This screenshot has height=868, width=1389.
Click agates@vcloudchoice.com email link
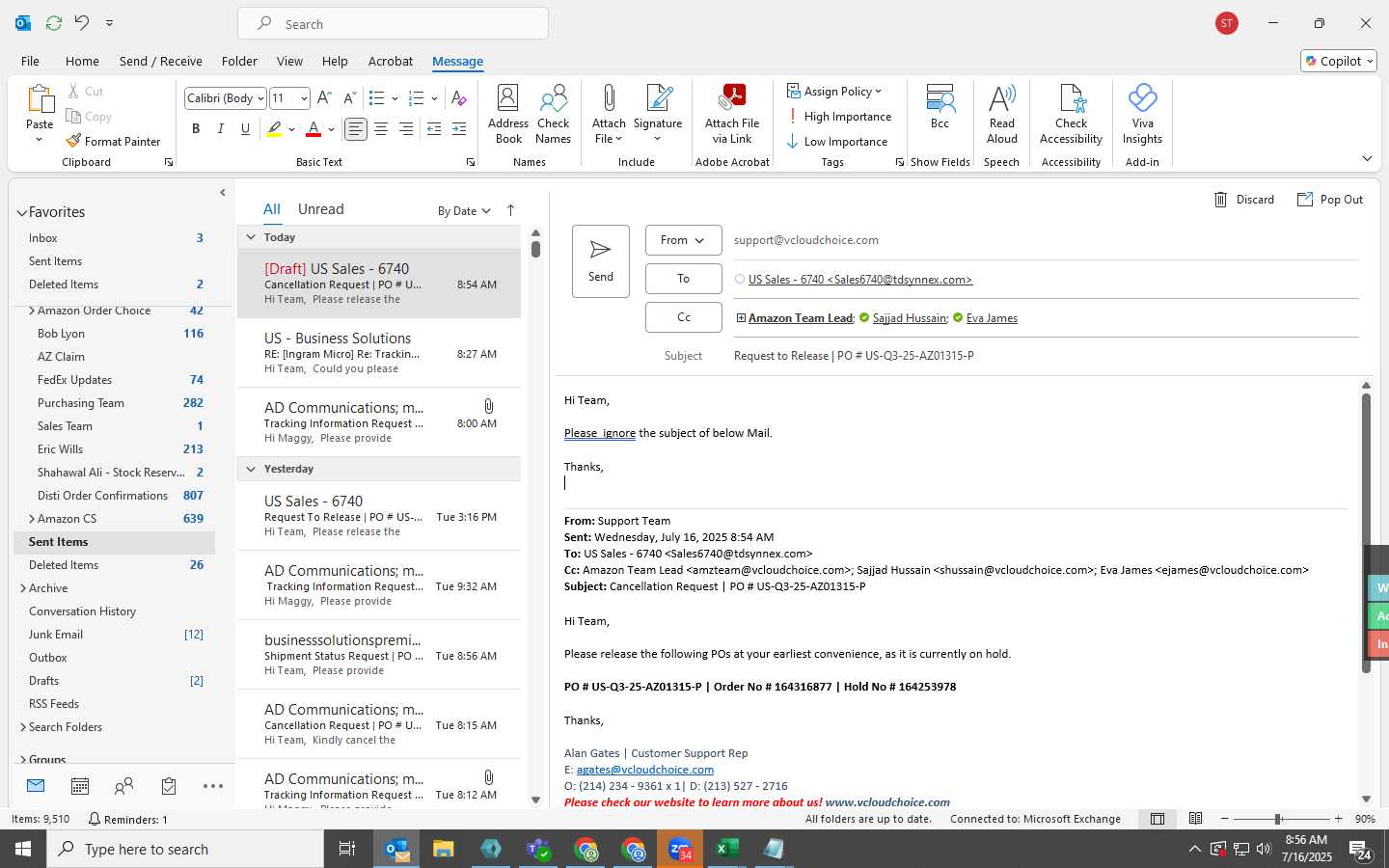click(645, 770)
